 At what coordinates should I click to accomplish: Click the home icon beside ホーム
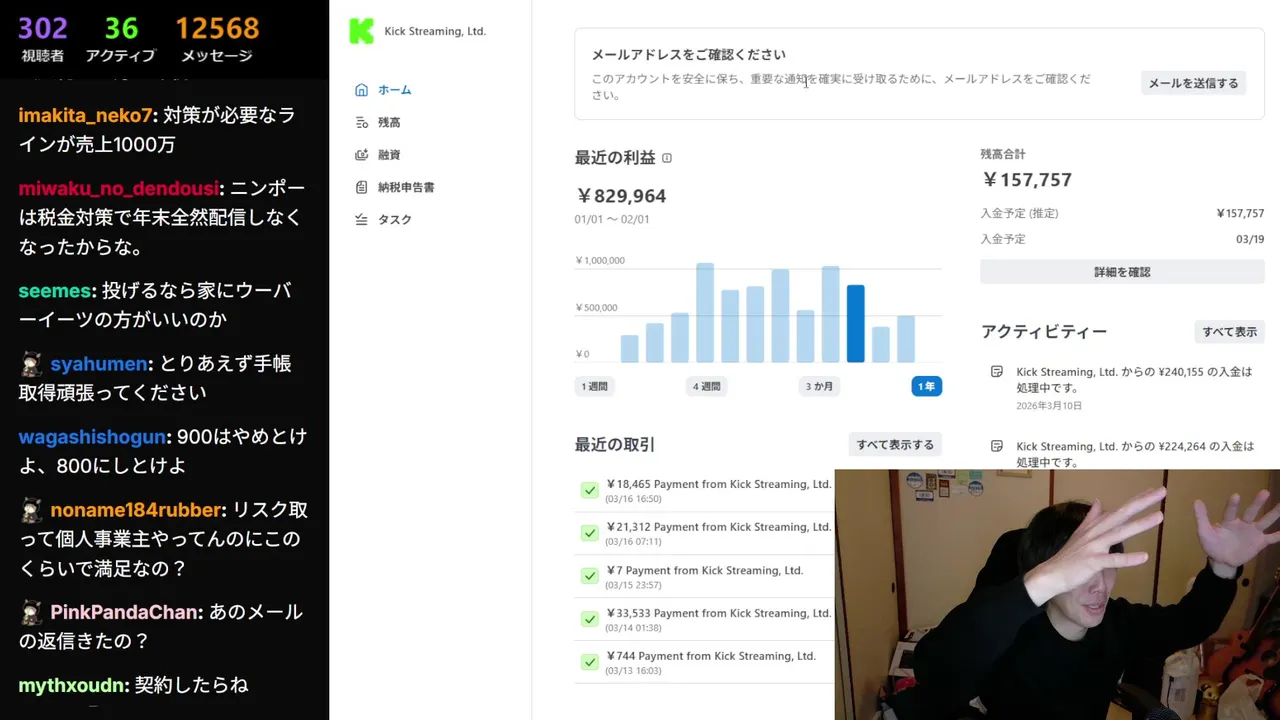click(362, 90)
